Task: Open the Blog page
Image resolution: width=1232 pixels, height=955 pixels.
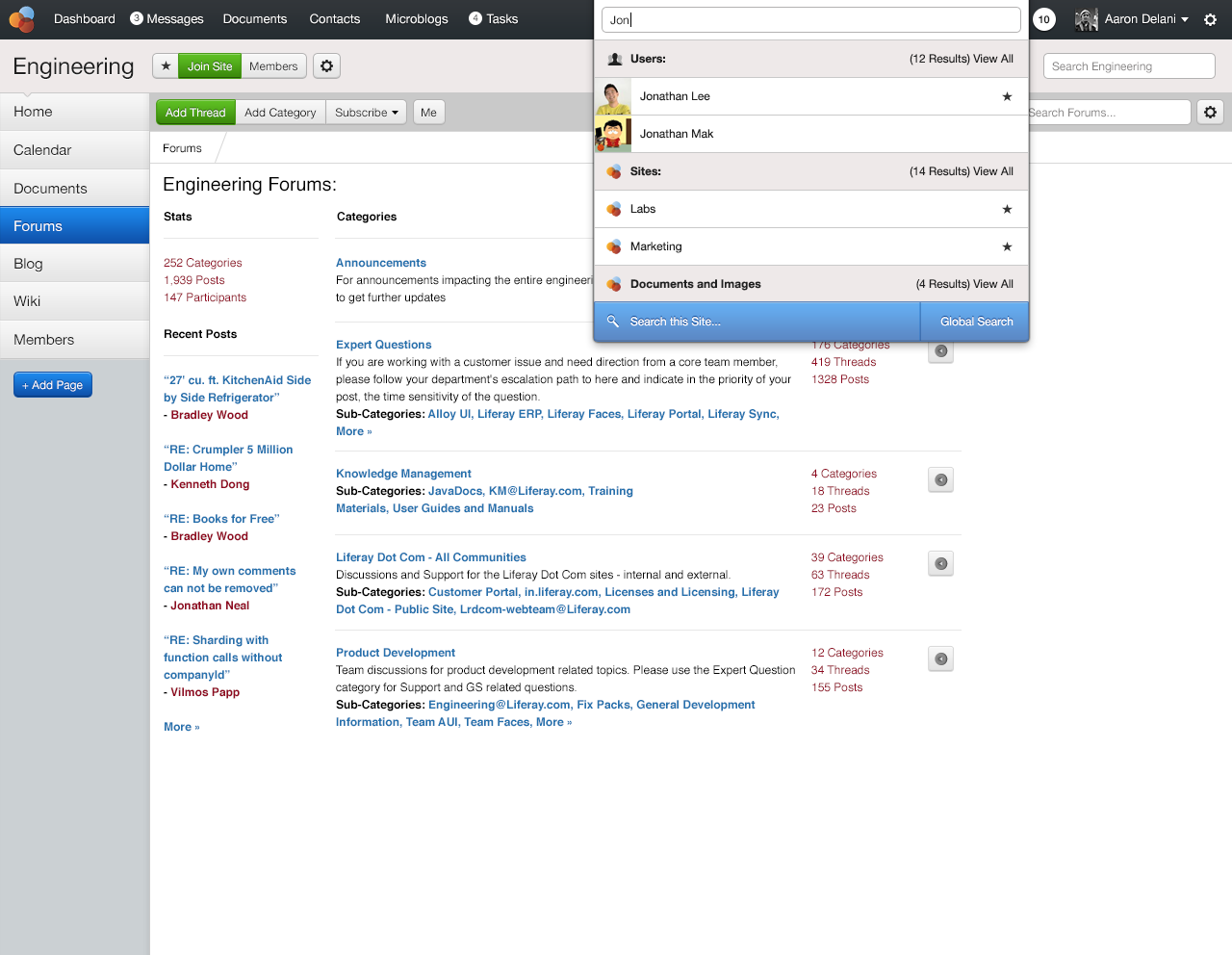Action: tap(75, 264)
